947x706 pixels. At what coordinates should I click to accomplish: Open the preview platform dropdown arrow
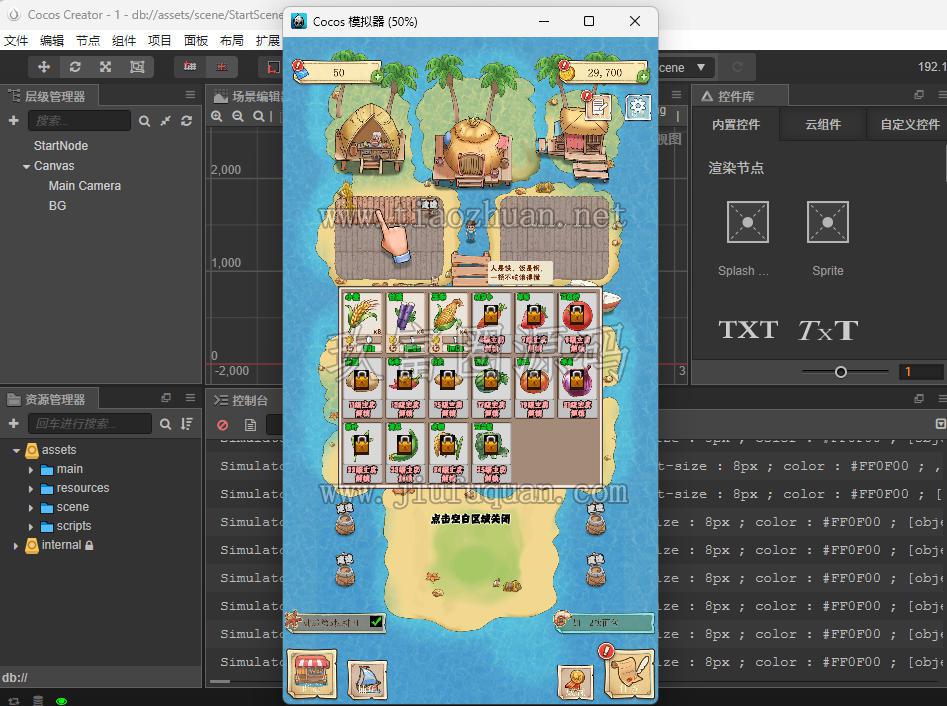click(701, 67)
